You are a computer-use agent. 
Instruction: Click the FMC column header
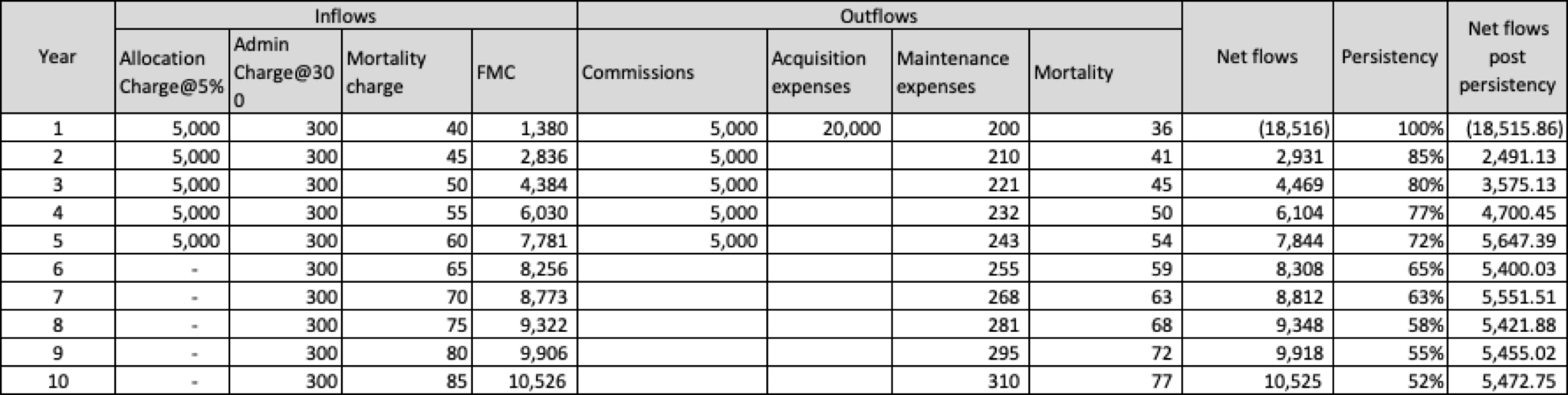click(x=523, y=72)
